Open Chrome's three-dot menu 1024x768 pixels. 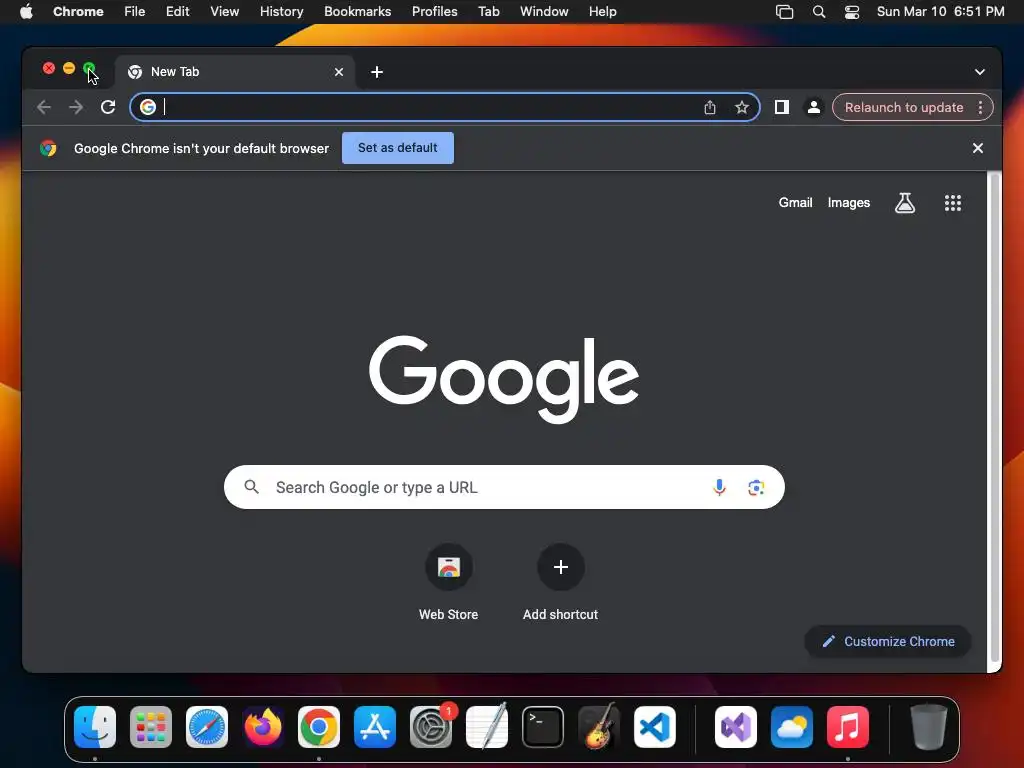[x=980, y=107]
